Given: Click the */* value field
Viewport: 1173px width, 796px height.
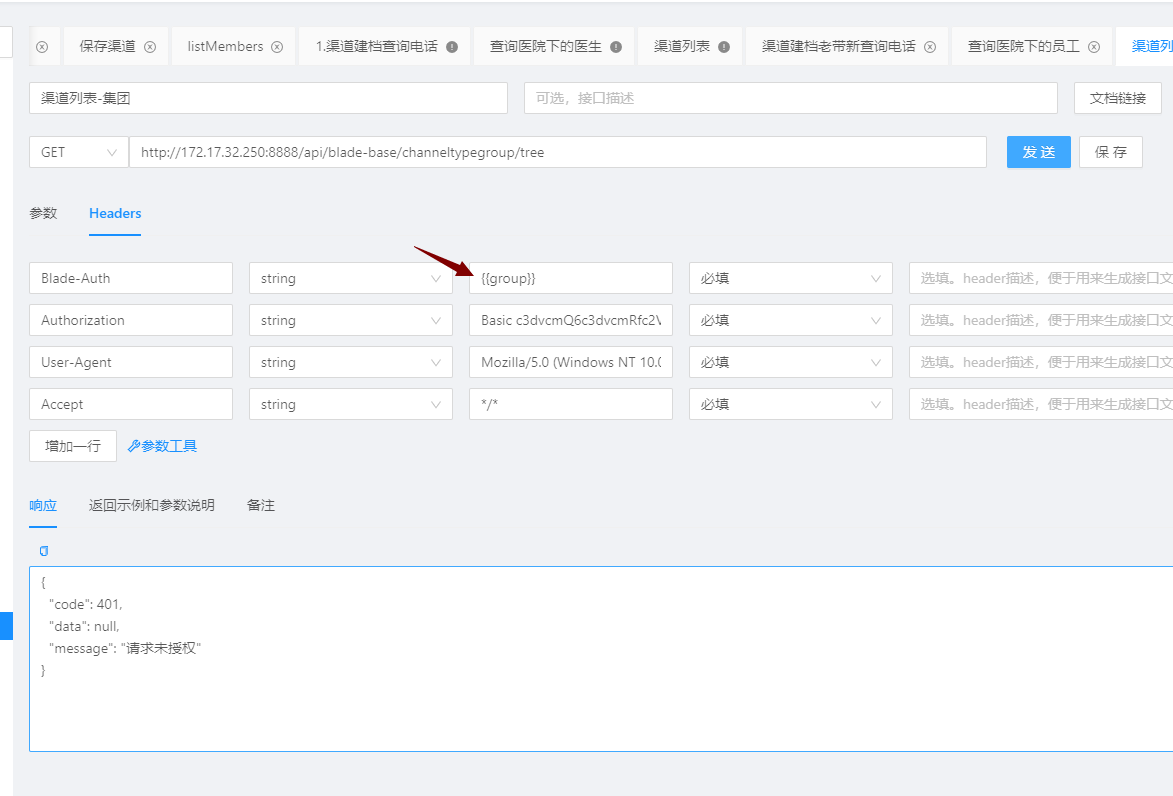Looking at the screenshot, I should [x=571, y=404].
